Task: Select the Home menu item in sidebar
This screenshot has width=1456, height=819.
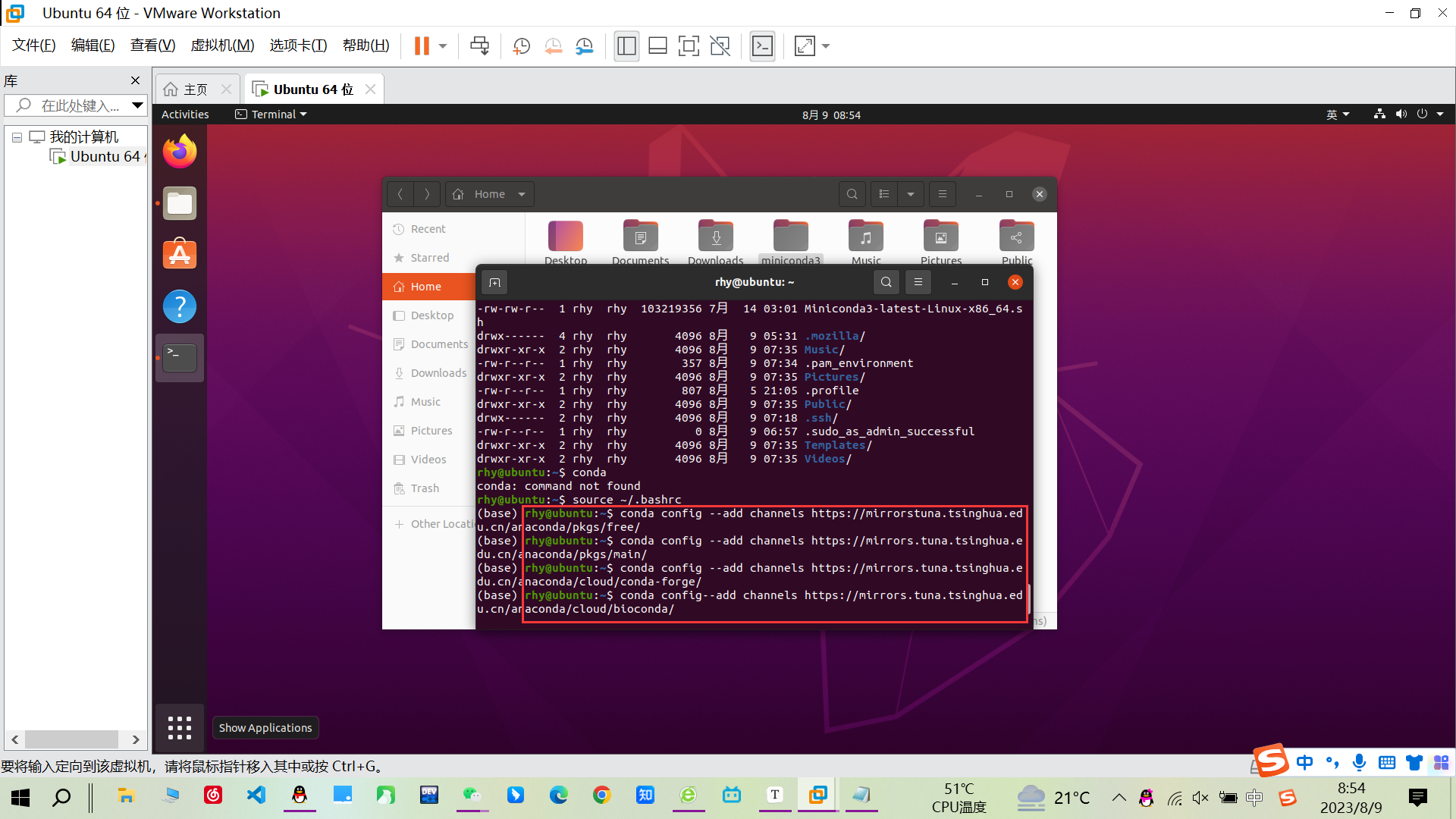Action: coord(425,287)
